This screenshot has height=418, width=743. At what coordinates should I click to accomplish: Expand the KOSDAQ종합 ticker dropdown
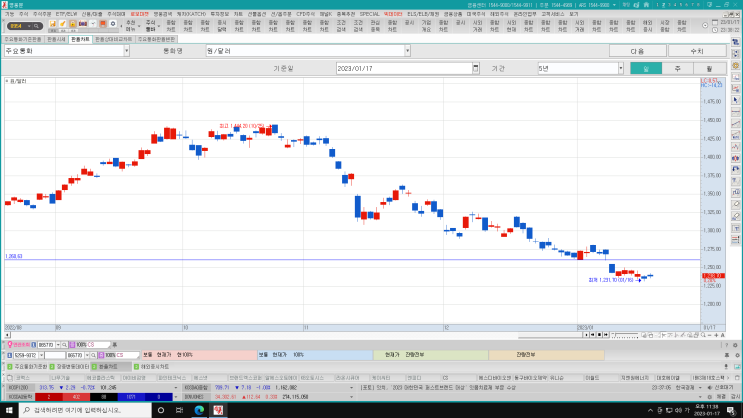[351, 388]
